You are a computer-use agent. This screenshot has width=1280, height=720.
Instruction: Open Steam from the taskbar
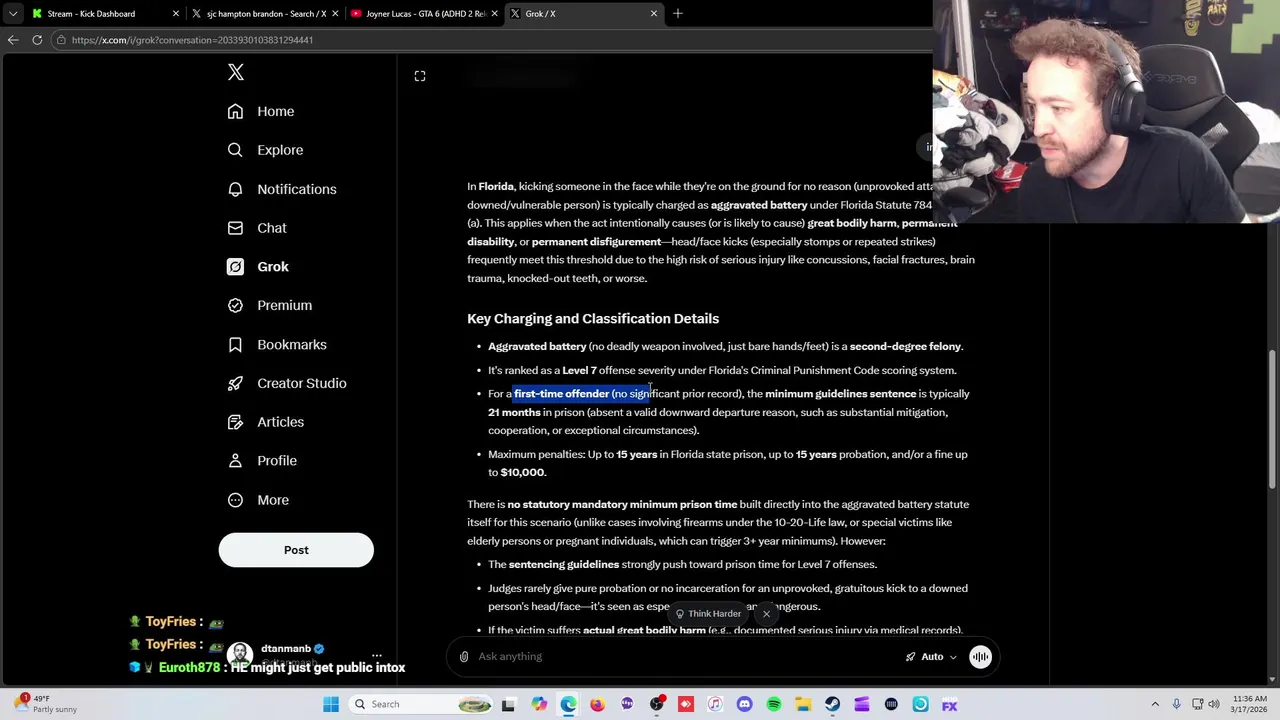coord(832,704)
